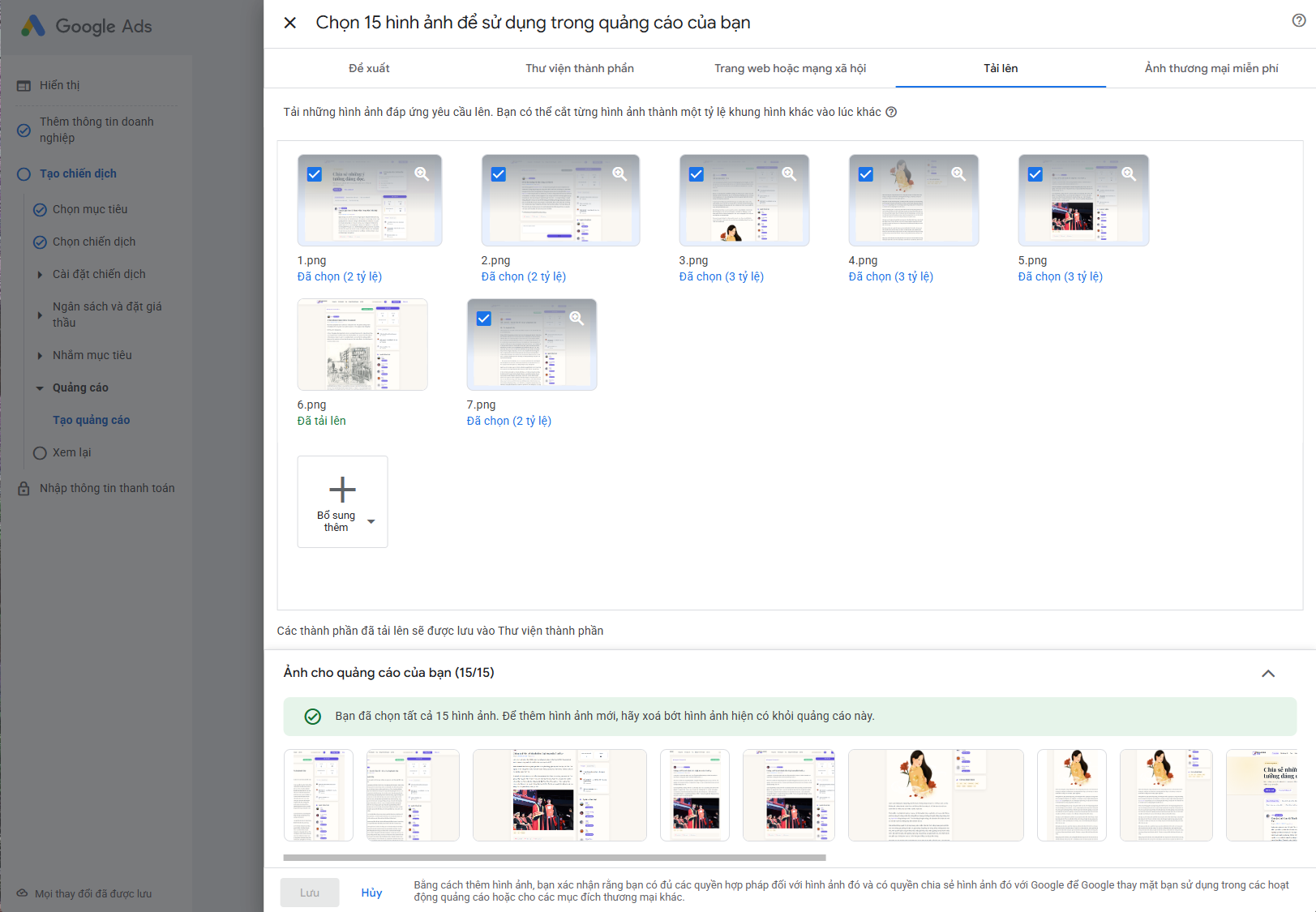This screenshot has width=1316, height=912.
Task: Click the empty circle icon beside Xem lại
Action: click(x=40, y=453)
